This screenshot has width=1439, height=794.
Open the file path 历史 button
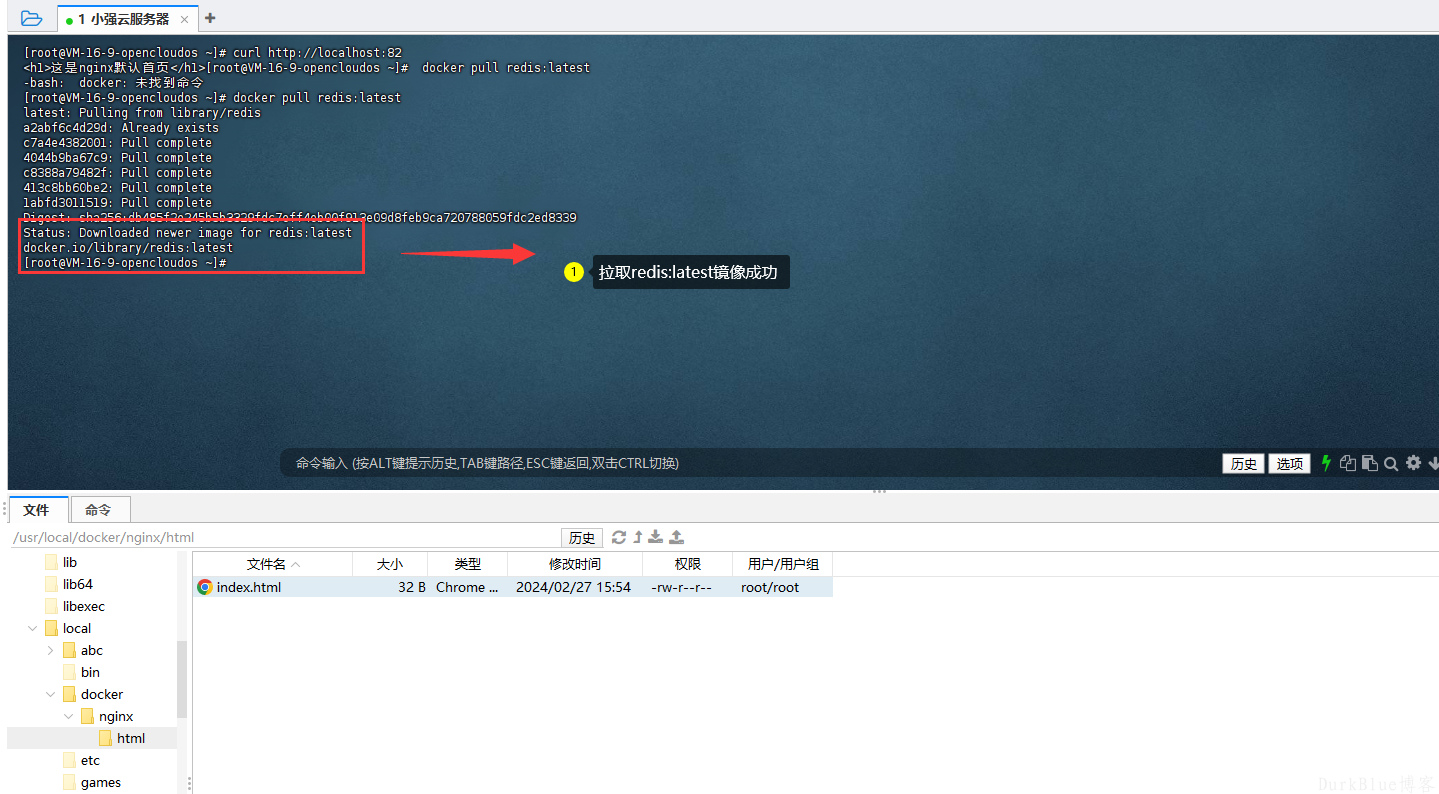[582, 538]
